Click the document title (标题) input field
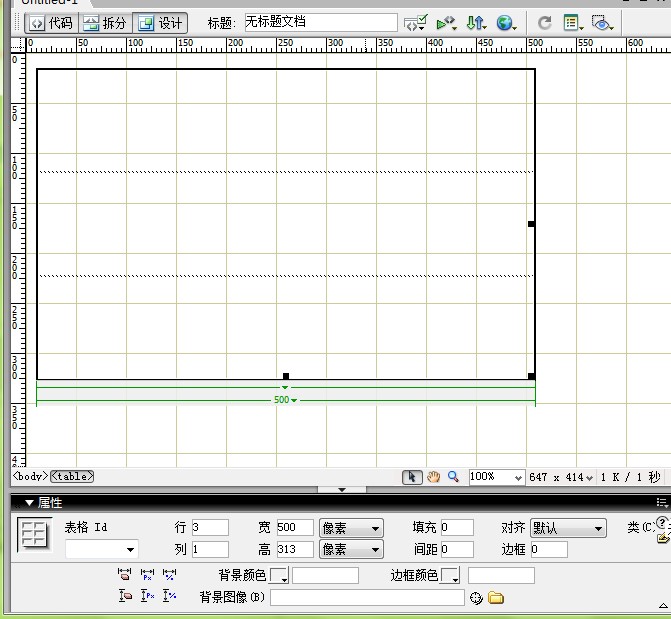This screenshot has height=619, width=671. [x=321, y=22]
